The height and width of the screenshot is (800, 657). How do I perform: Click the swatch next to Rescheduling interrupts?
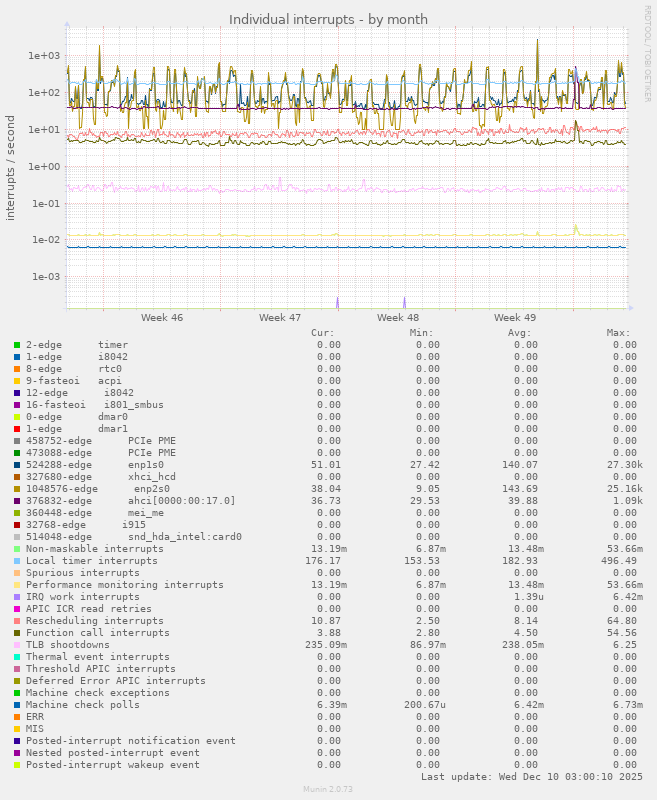pyautogui.click(x=17, y=621)
